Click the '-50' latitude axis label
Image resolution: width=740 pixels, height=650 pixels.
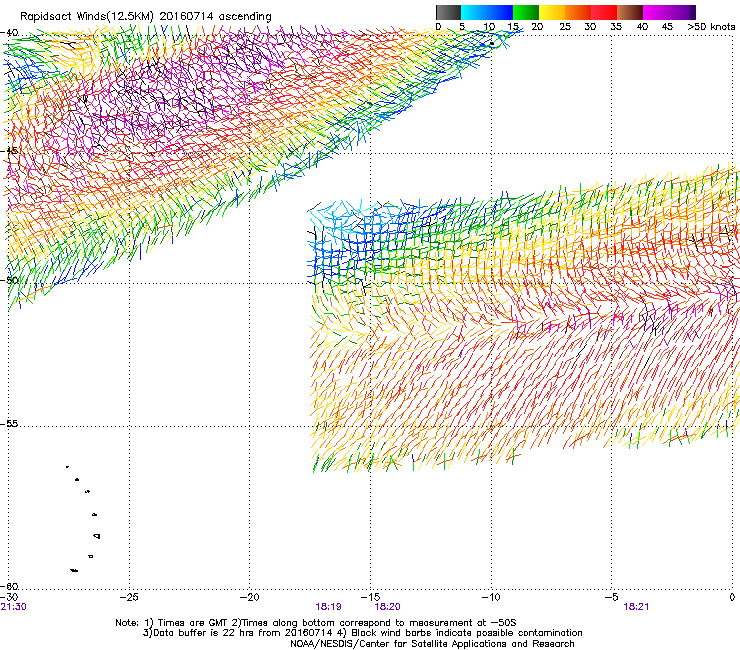pyautogui.click(x=9, y=280)
